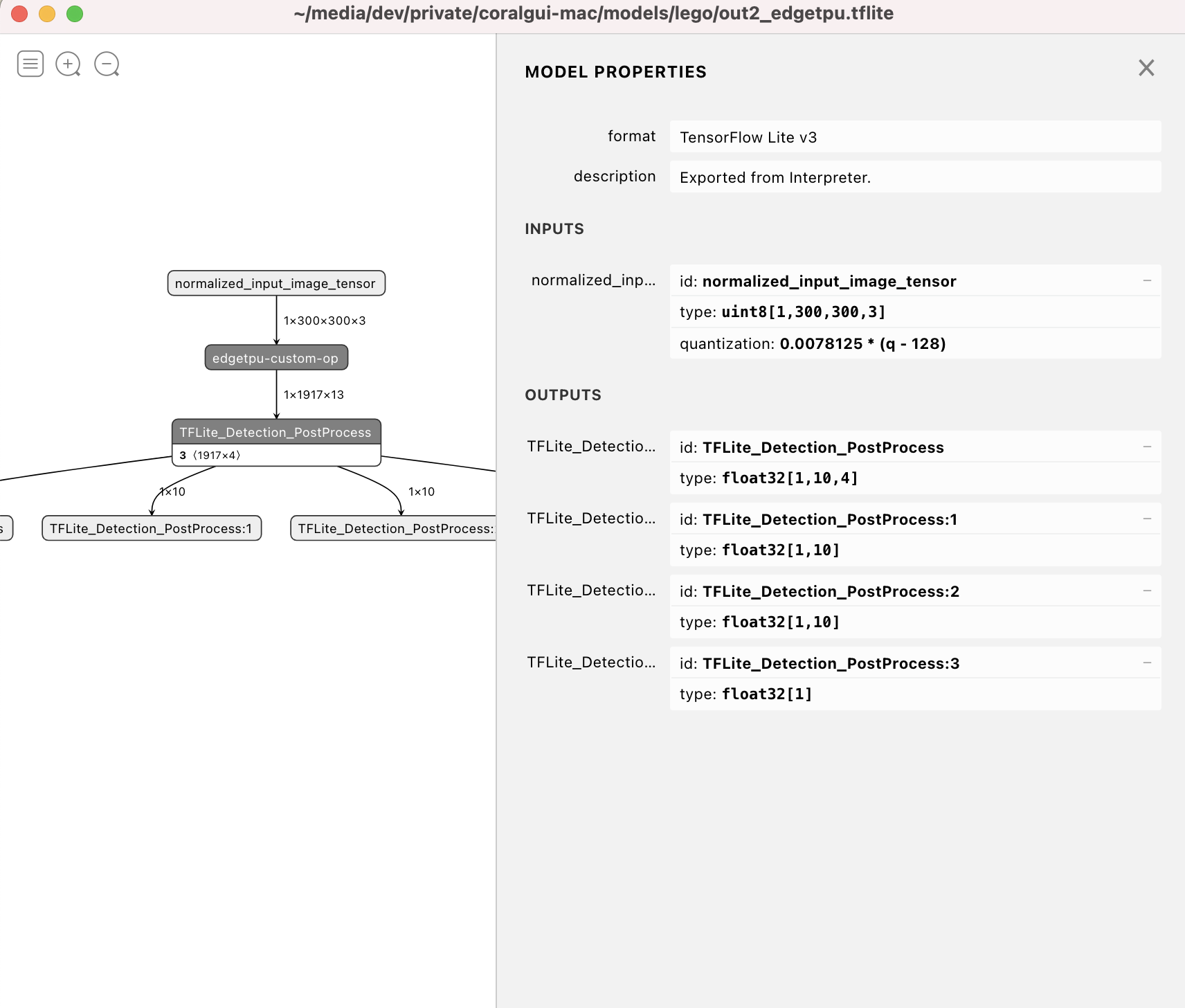Viewport: 1185px width, 1008px height.
Task: Click the red close window button
Action: click(19, 14)
